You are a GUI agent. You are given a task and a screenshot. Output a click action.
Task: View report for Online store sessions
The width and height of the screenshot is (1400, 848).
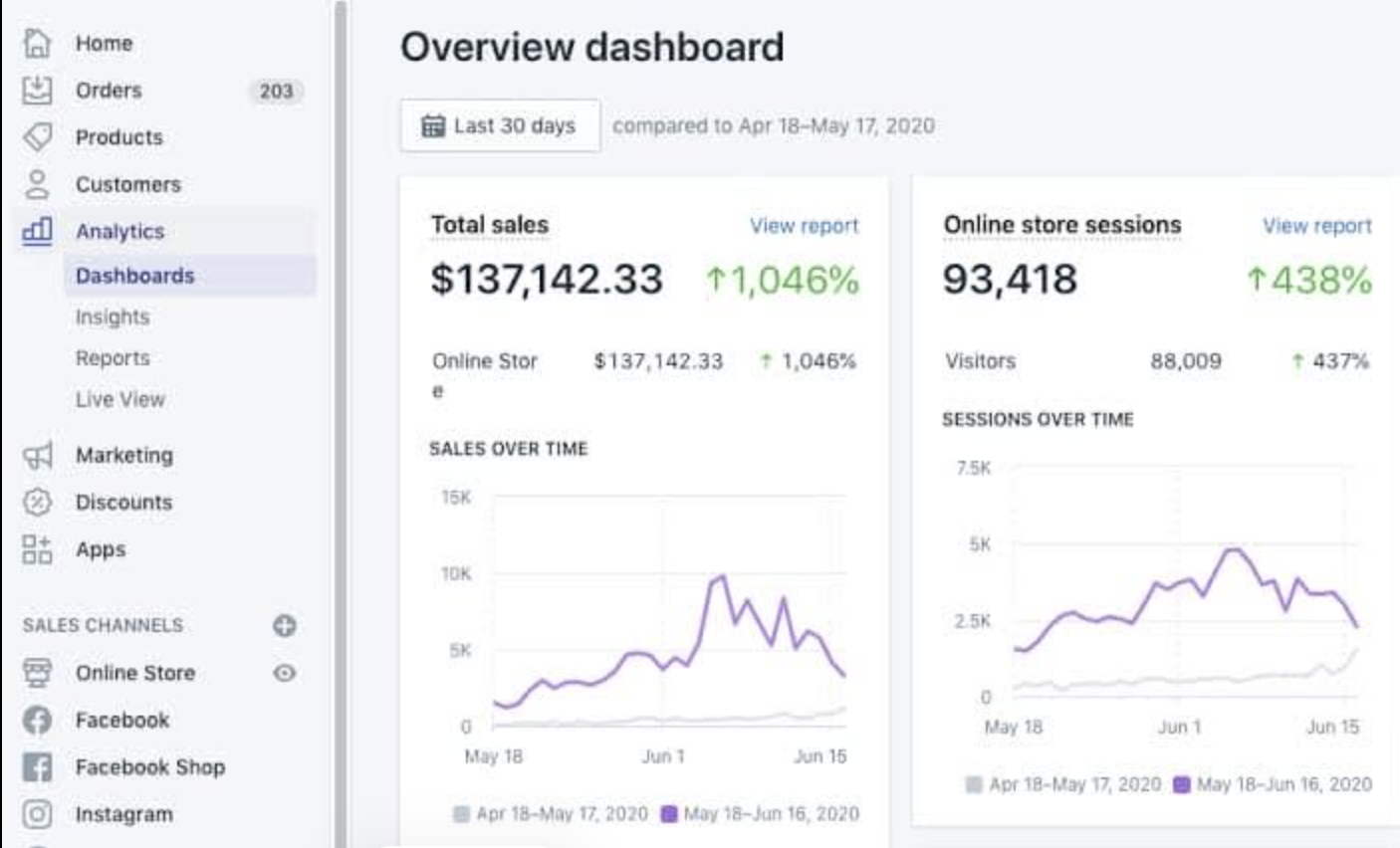tap(1316, 226)
